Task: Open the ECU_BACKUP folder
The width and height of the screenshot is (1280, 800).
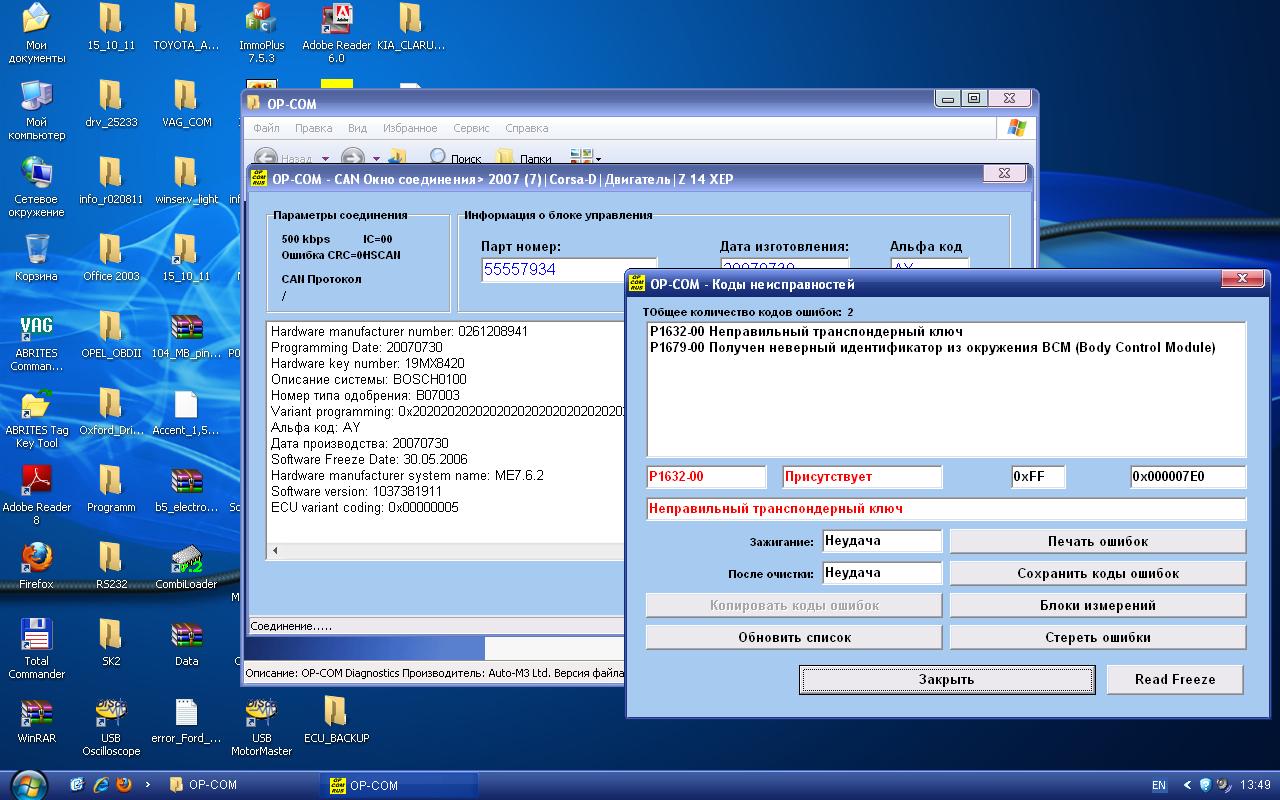Action: 336,719
